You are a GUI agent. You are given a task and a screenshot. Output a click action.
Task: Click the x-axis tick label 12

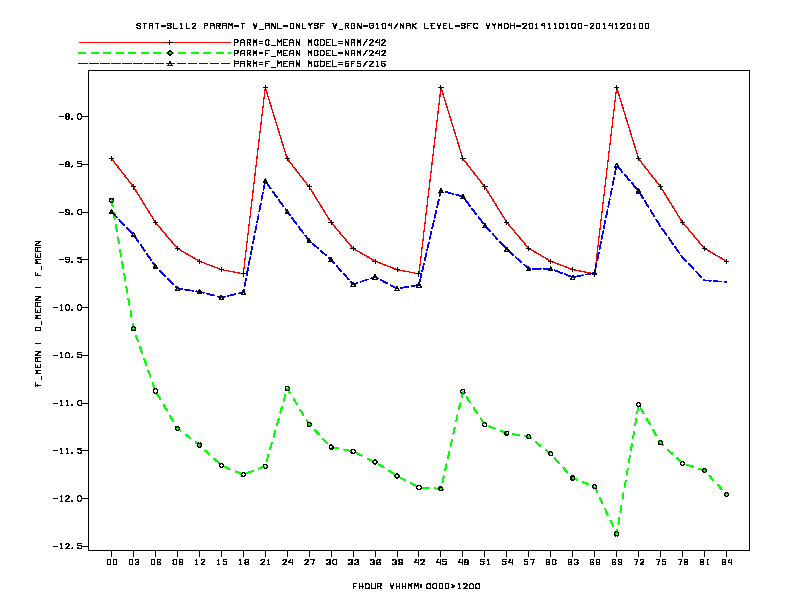click(200, 562)
